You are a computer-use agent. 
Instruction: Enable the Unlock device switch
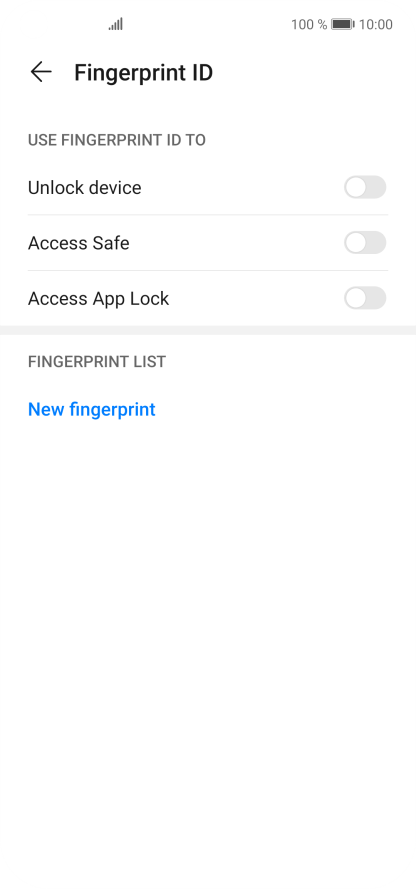coord(365,187)
